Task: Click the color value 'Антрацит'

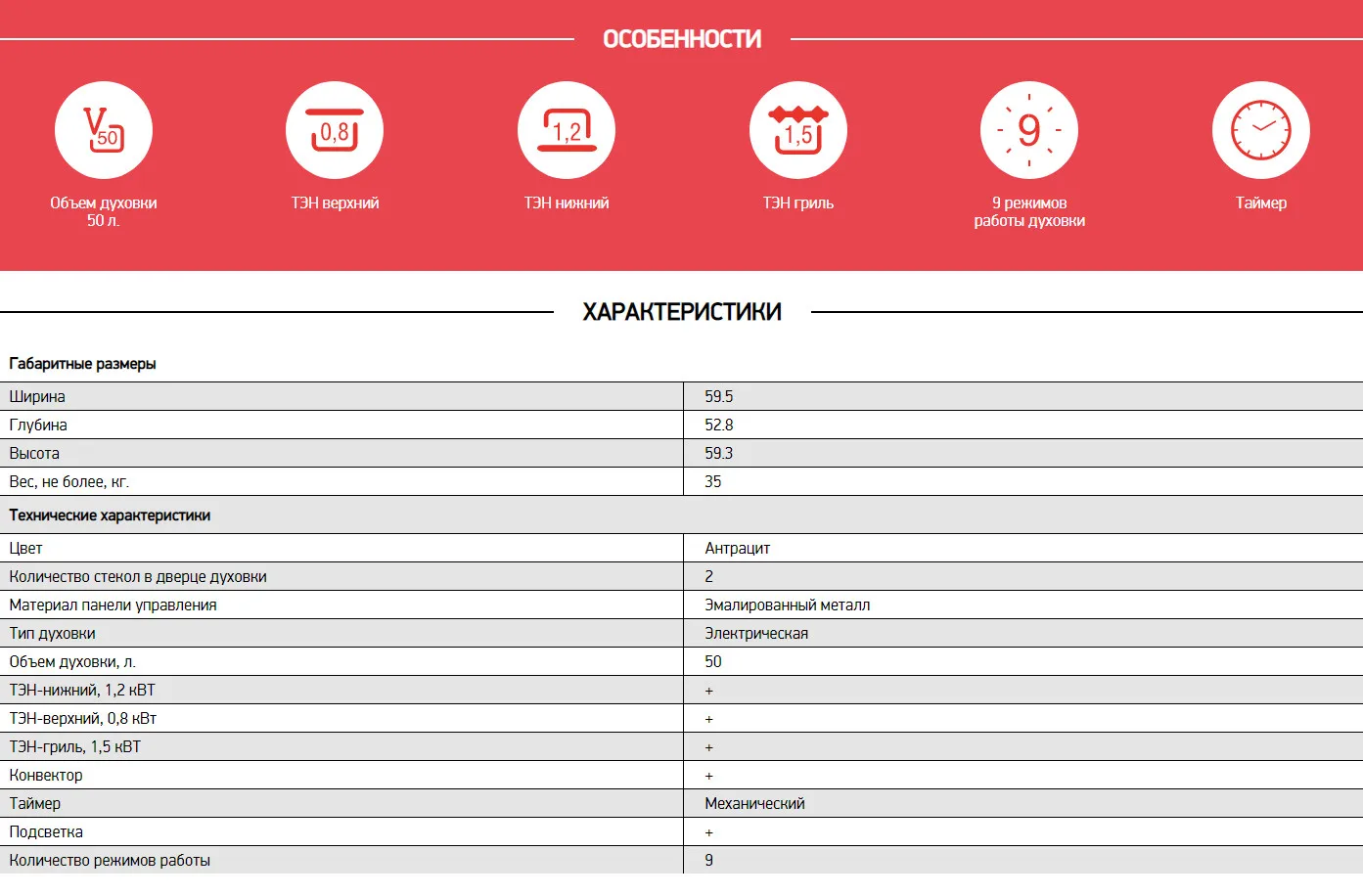Action: pos(738,548)
